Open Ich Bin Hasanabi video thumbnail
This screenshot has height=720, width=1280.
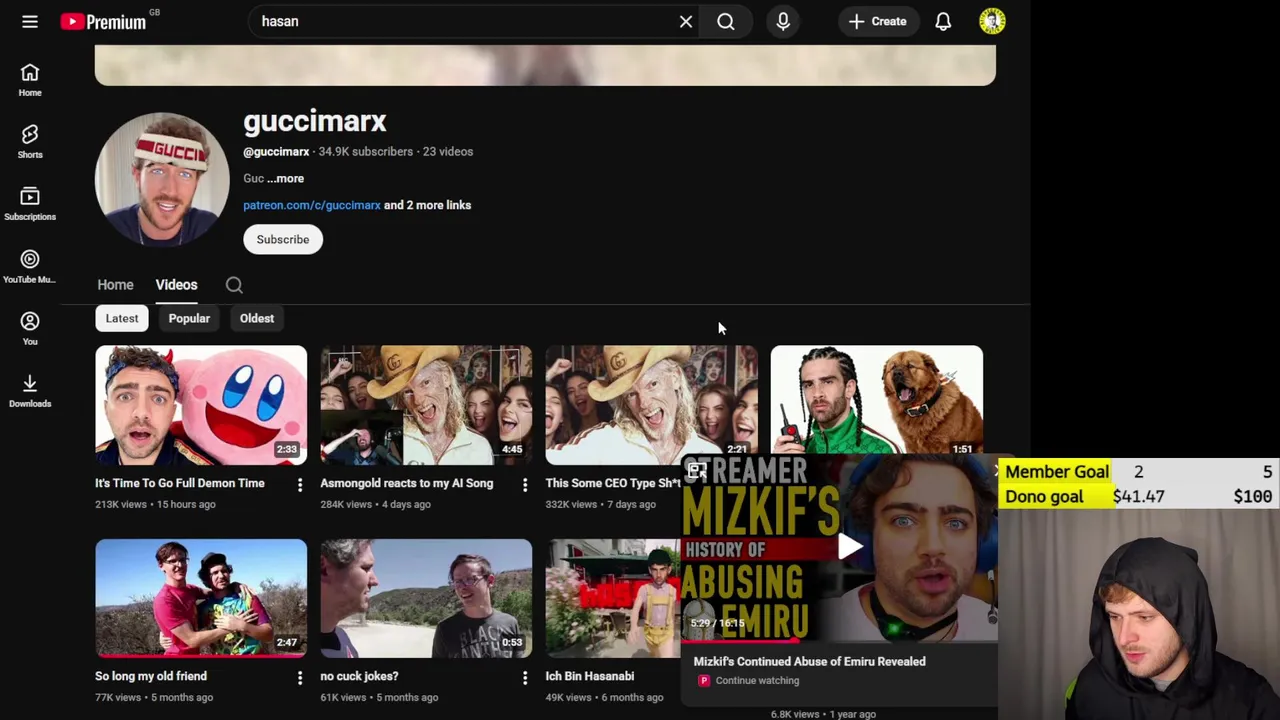point(613,598)
